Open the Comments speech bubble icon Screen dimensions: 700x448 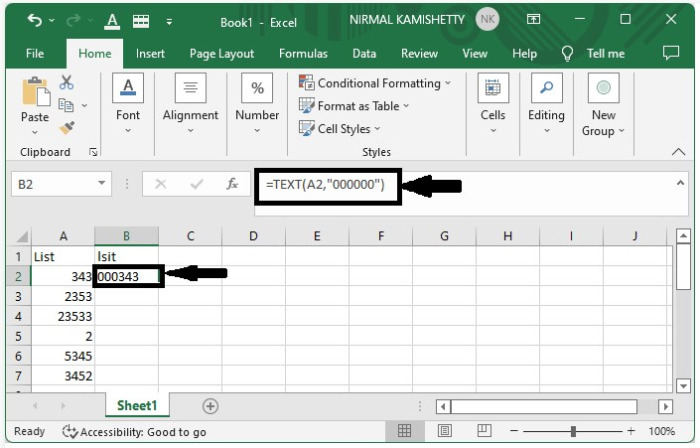[x=671, y=53]
